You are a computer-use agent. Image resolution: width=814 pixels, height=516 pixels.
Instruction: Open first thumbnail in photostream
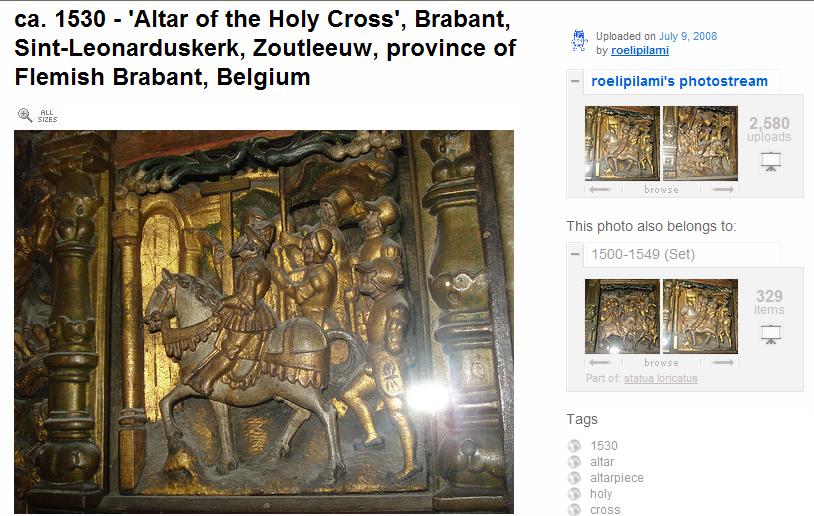click(622, 143)
